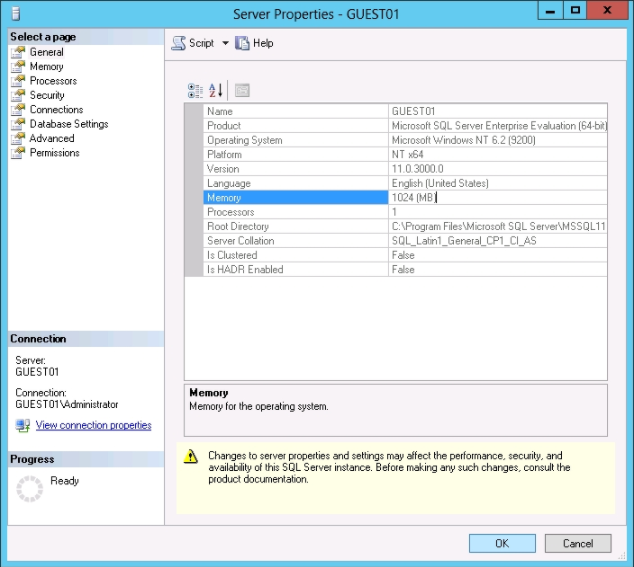Open the Permissions page
This screenshot has height=567, width=634.
pos(55,153)
